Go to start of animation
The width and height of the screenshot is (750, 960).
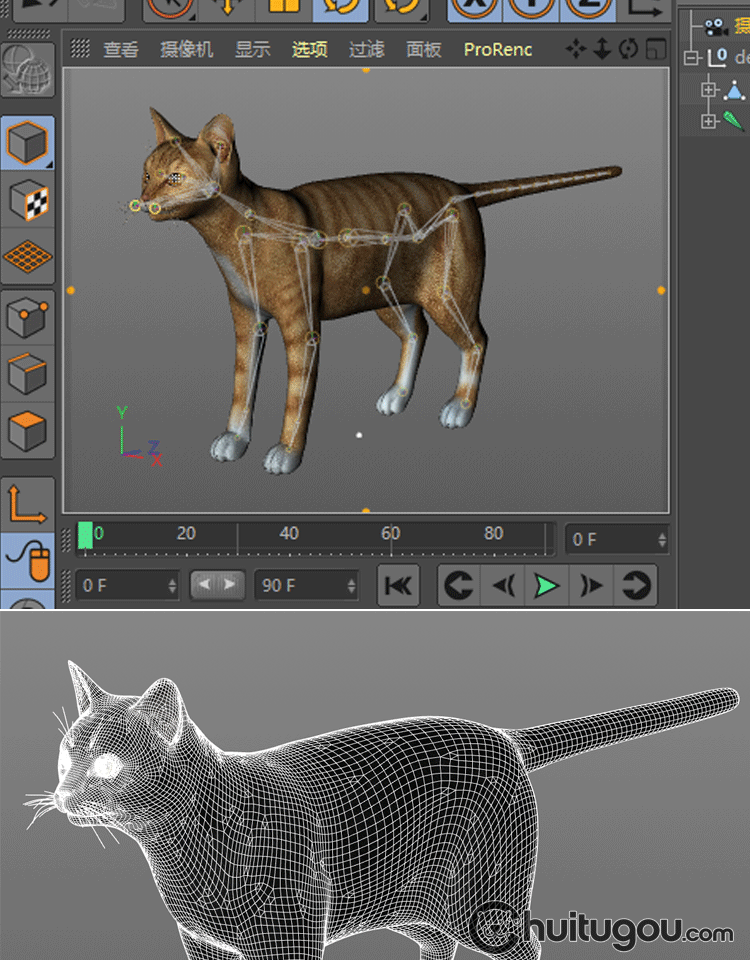click(x=398, y=586)
